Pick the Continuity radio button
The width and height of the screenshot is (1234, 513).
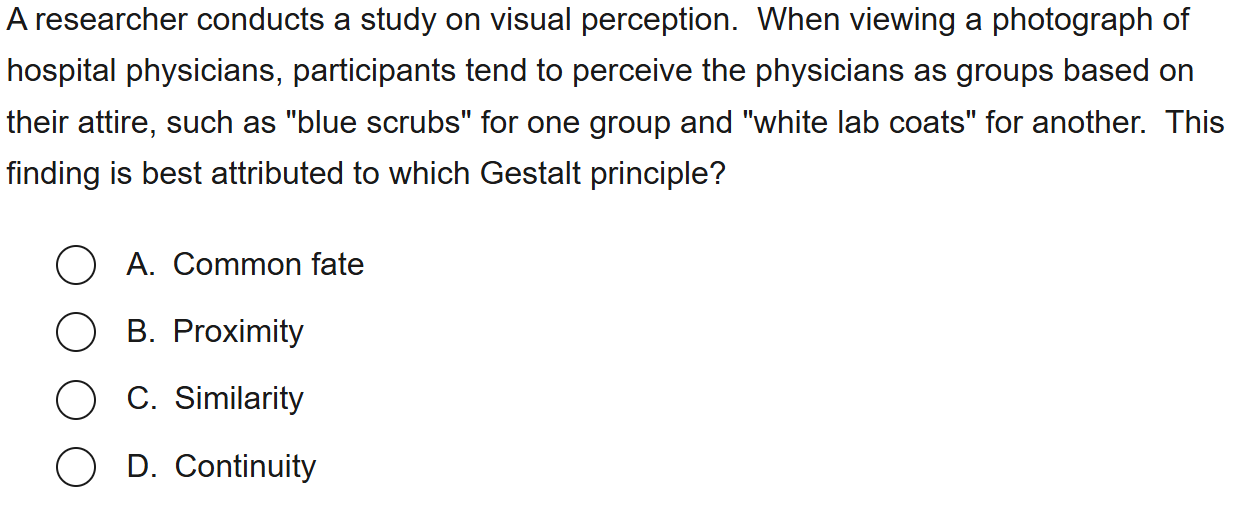(x=75, y=468)
